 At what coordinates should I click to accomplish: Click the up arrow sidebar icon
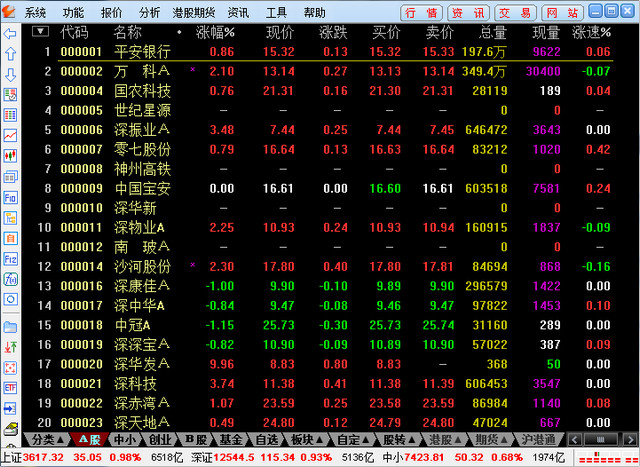point(10,54)
